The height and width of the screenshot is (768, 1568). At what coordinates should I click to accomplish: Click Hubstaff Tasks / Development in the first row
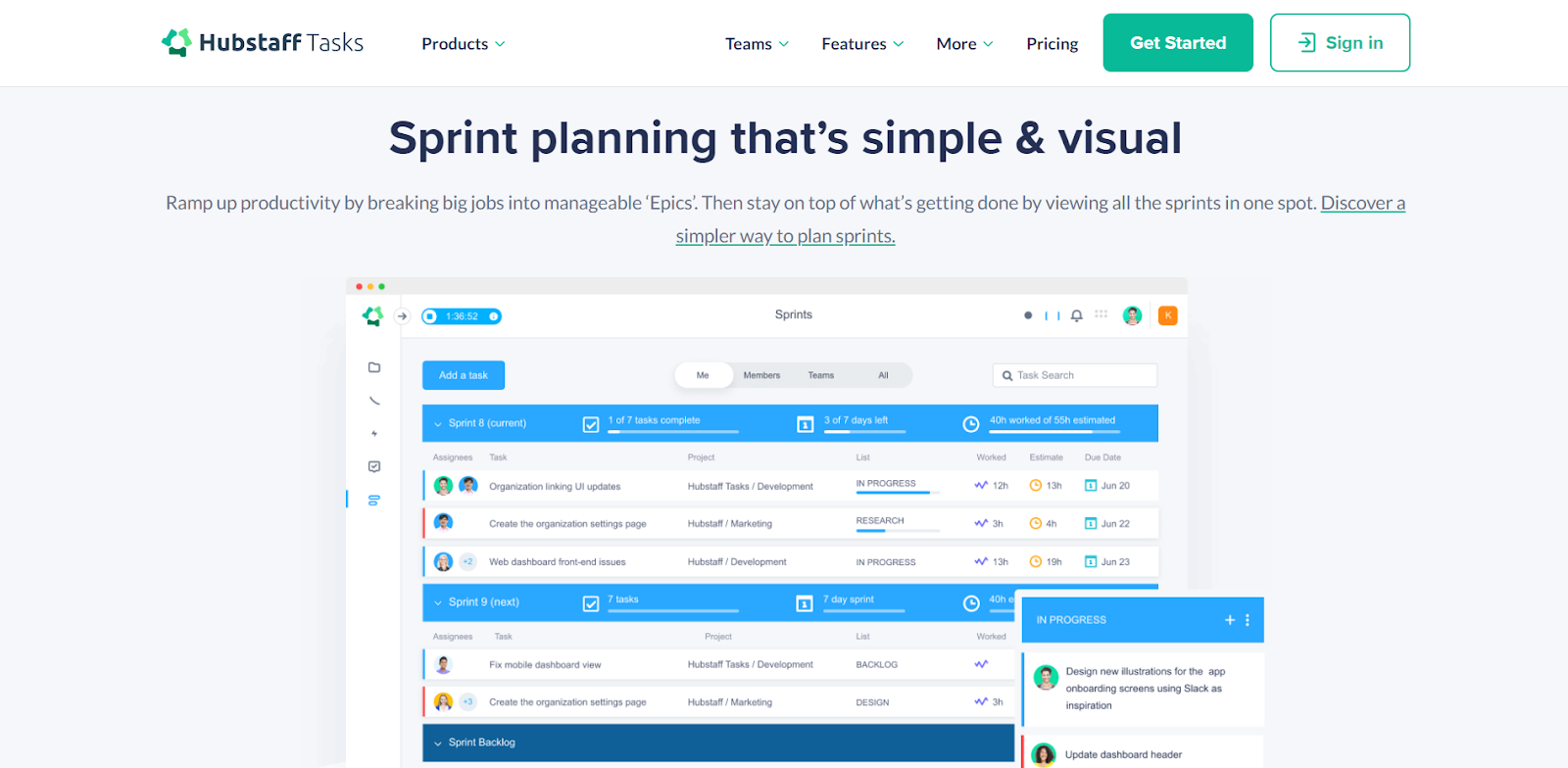pos(751,487)
